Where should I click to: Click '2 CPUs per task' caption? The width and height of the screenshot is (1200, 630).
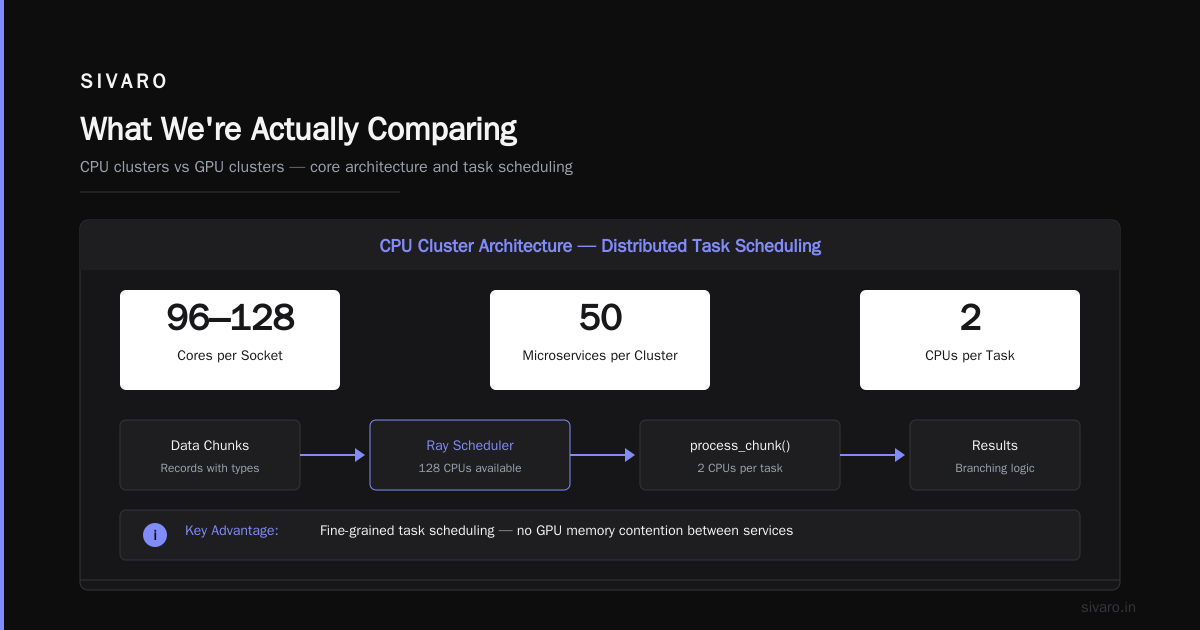pos(740,468)
